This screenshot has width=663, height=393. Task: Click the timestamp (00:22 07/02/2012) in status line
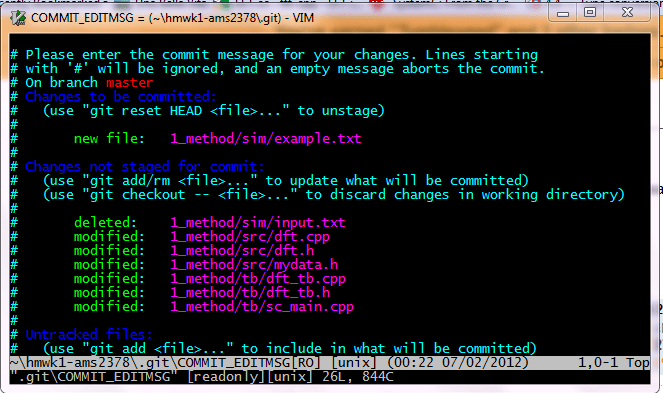458,363
